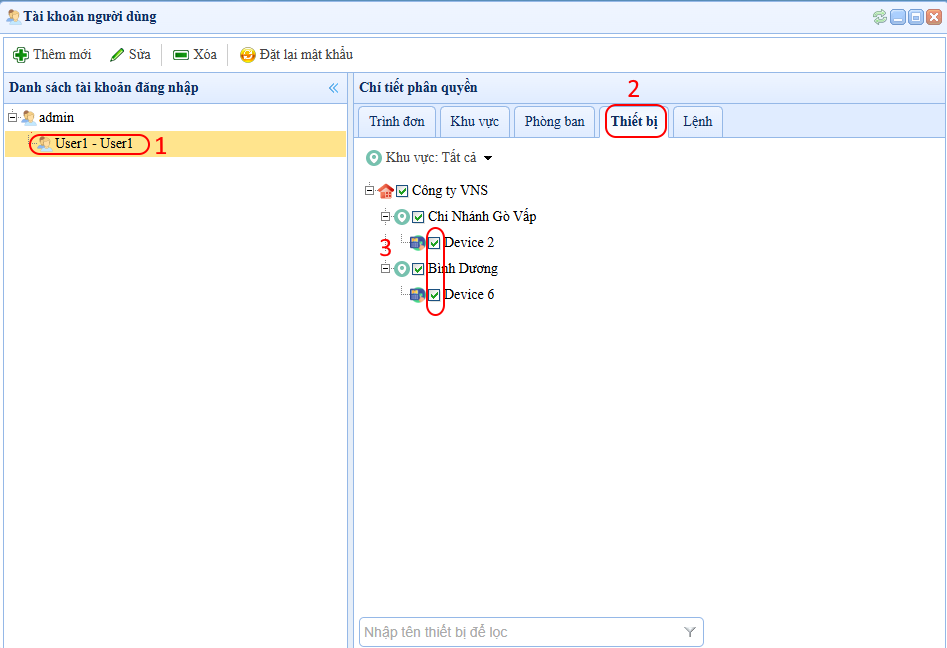Toggle the Công ty VNS checkbox
Viewport: 947px width, 648px height.
pos(402,191)
